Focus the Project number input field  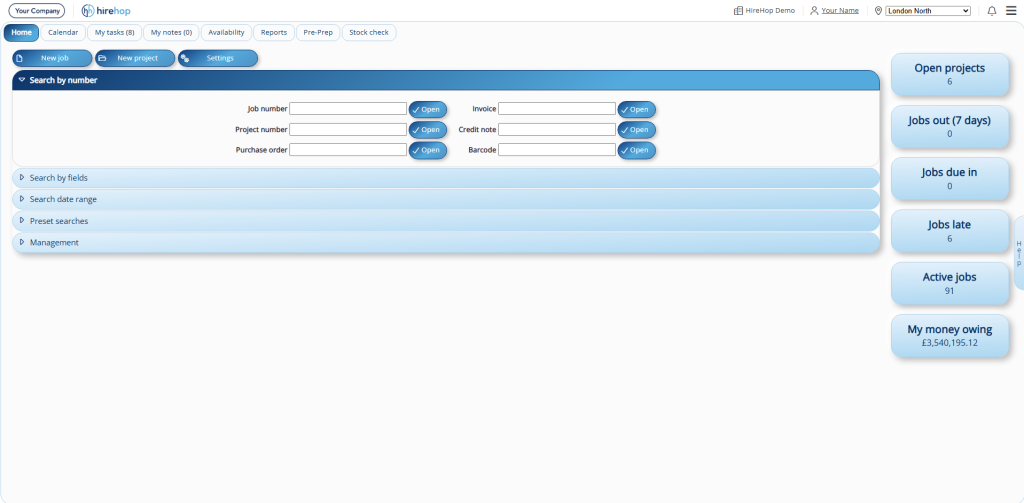(x=348, y=129)
